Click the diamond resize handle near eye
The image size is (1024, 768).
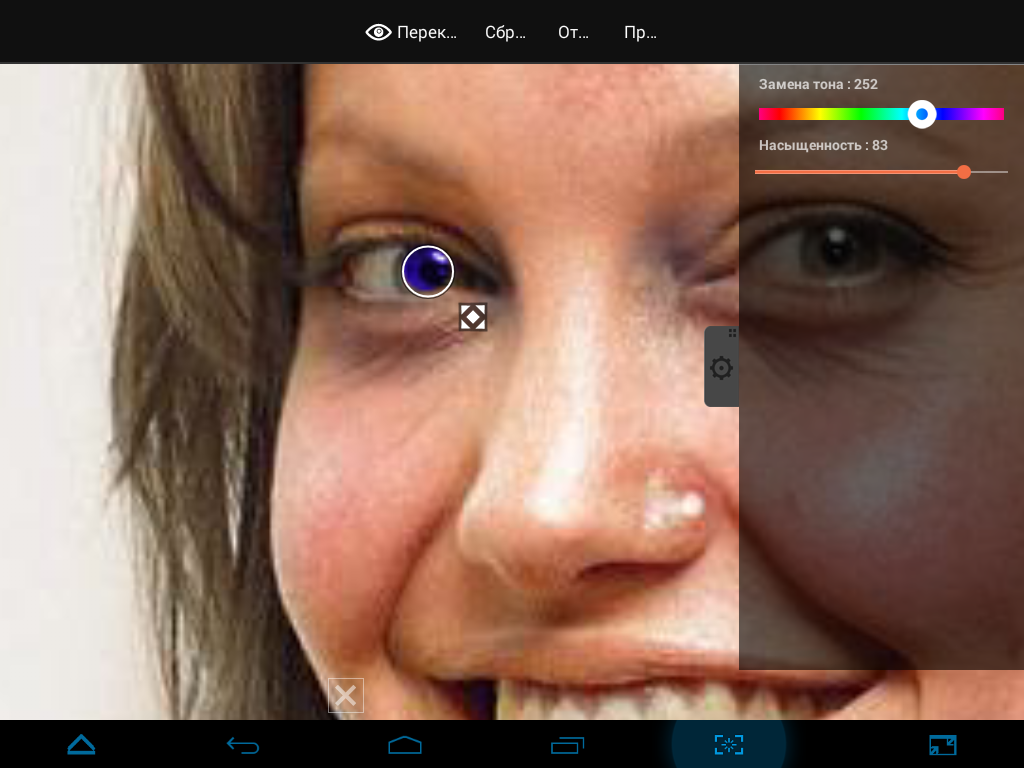[x=473, y=317]
